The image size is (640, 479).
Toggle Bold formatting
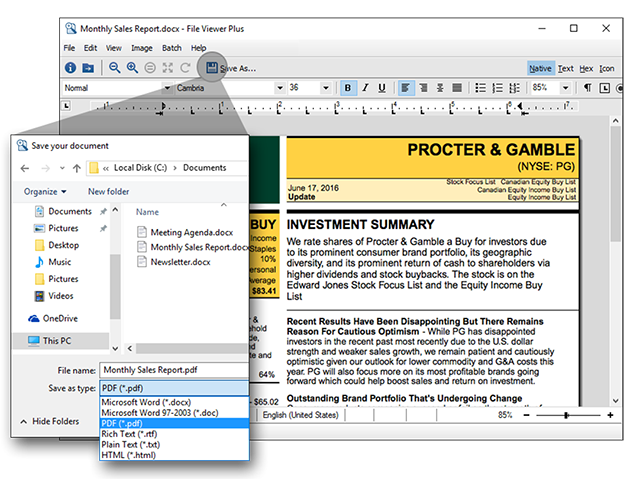tap(348, 88)
